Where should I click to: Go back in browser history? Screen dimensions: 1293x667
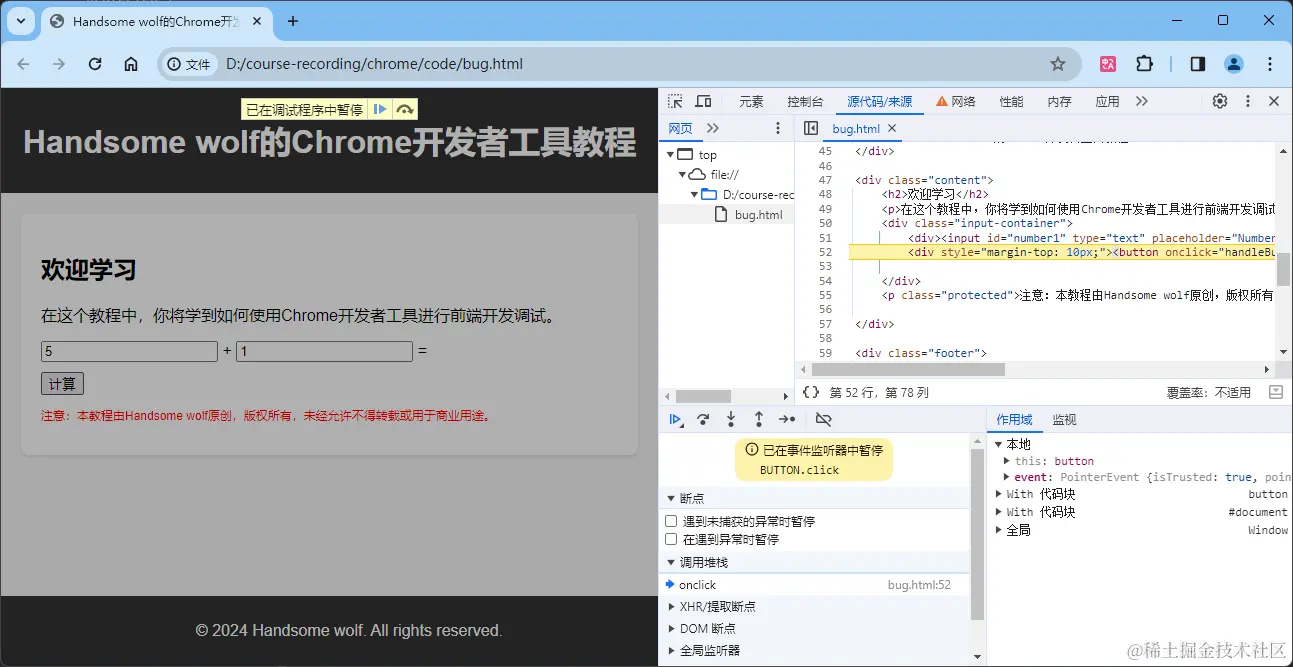24,64
